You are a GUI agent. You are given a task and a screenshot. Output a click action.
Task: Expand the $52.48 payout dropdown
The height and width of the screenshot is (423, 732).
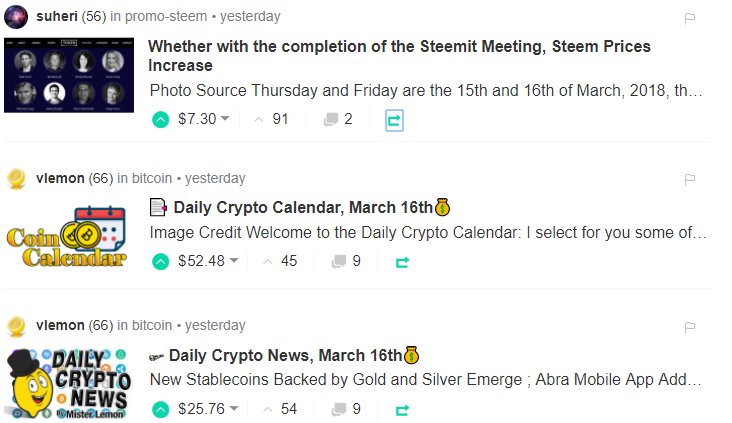233,262
